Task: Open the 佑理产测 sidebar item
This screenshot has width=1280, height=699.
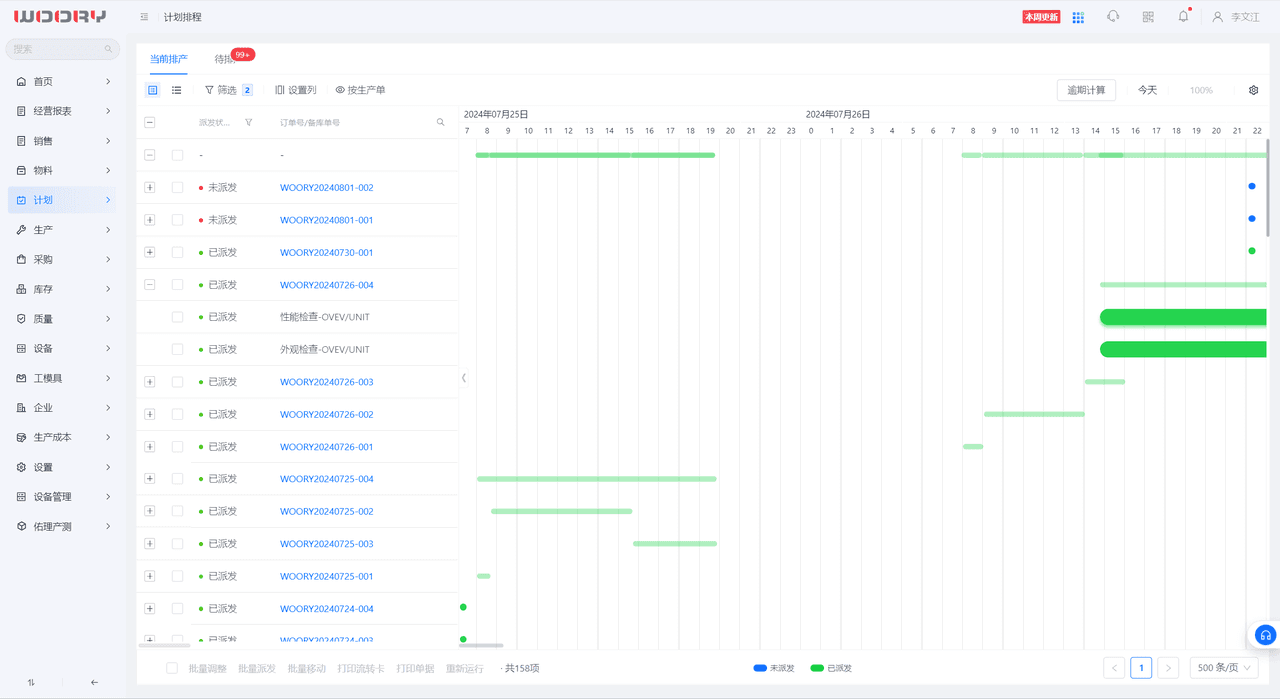Action: (64, 526)
